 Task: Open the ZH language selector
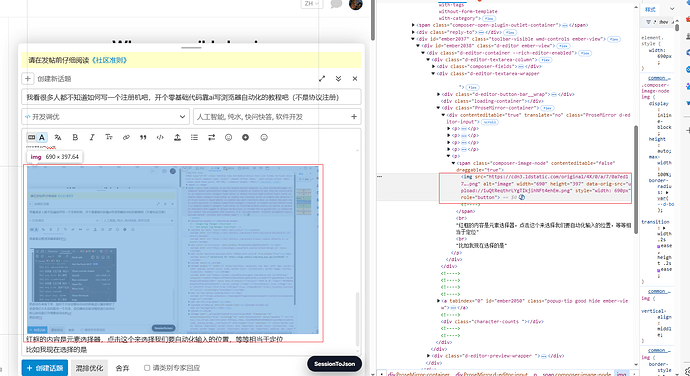312,4
